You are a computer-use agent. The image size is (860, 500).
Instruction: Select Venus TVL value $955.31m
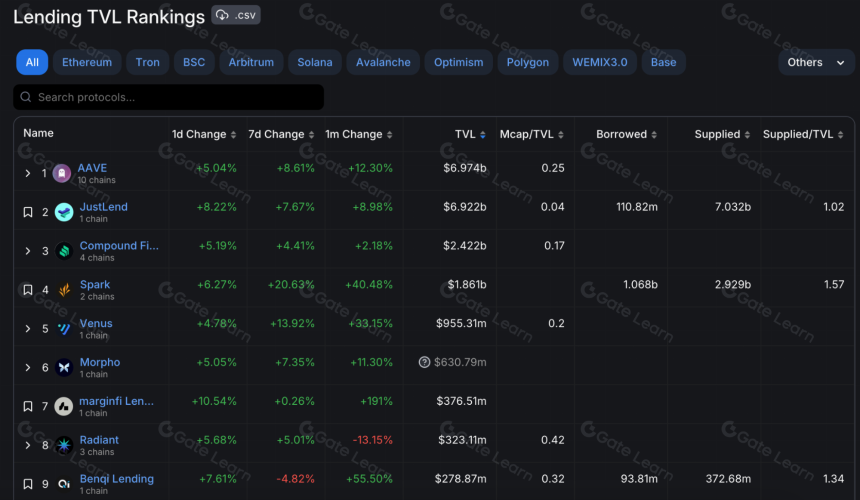(461, 323)
